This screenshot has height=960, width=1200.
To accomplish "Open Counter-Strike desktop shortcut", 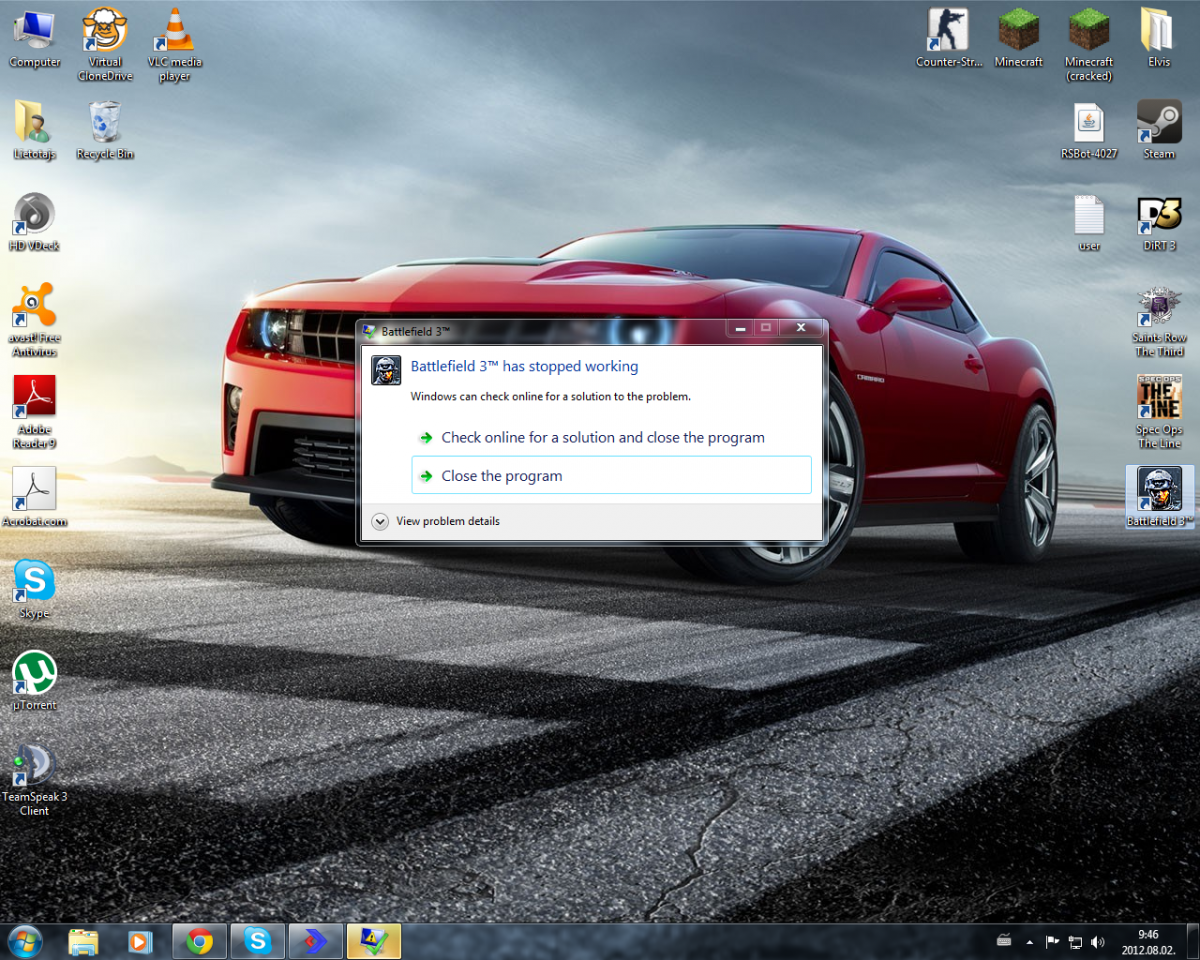I will coord(949,38).
